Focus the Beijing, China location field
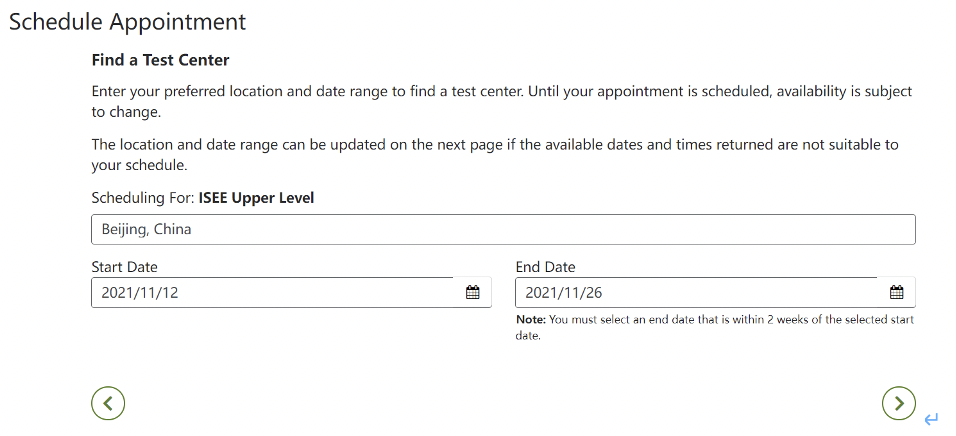Viewport: 956px width, 436px height. pos(503,229)
